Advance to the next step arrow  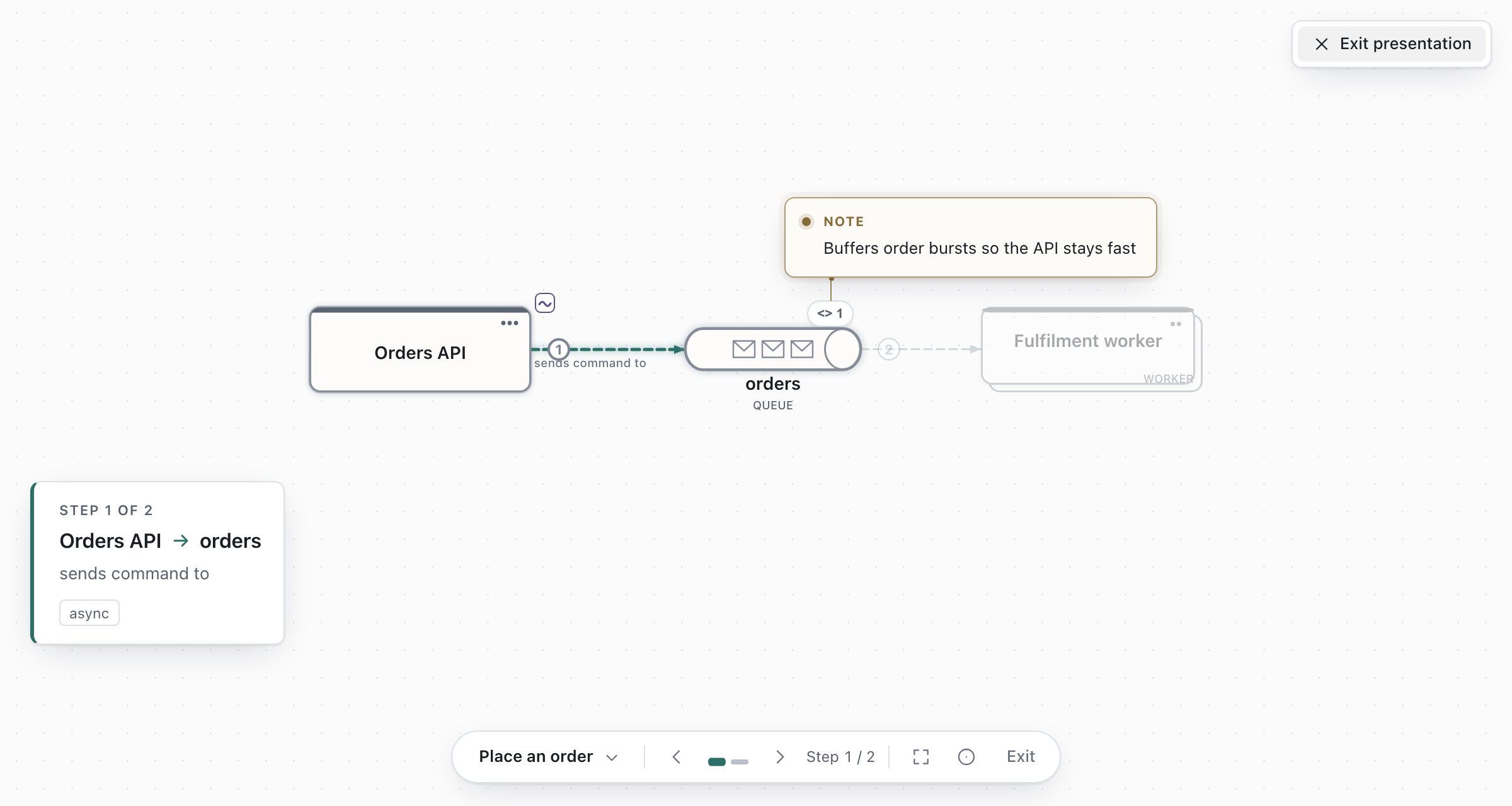click(780, 756)
